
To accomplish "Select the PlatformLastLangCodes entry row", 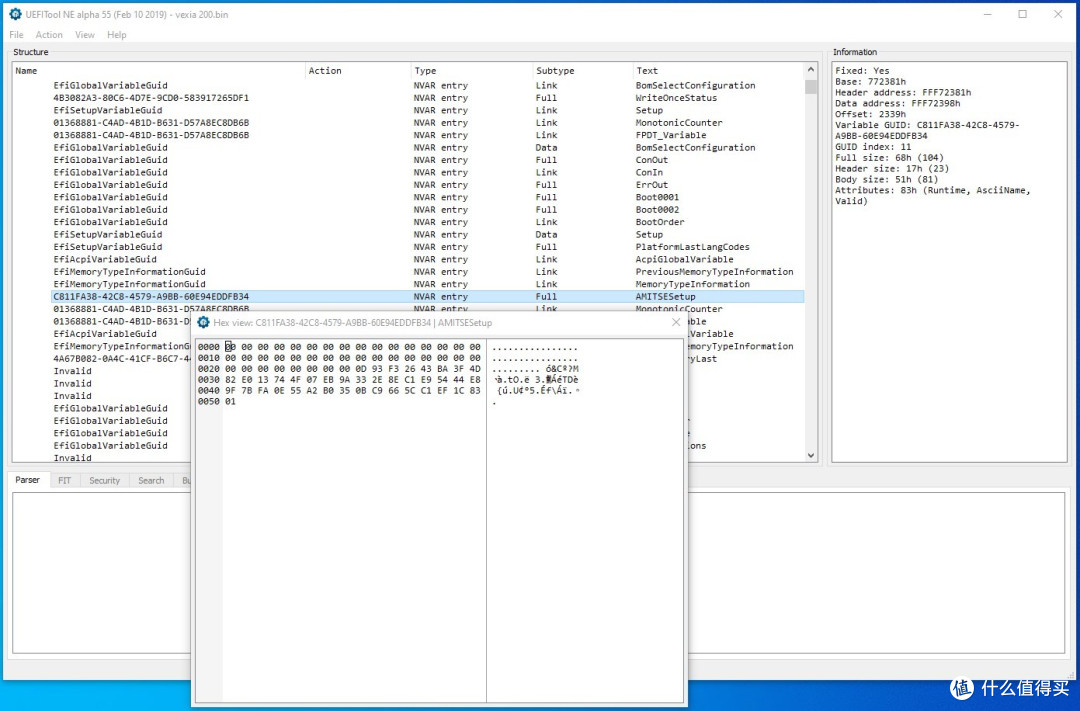I will pyautogui.click(x=427, y=247).
